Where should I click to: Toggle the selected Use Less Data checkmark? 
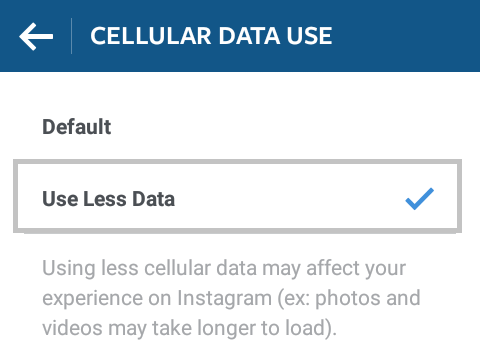pyautogui.click(x=420, y=199)
